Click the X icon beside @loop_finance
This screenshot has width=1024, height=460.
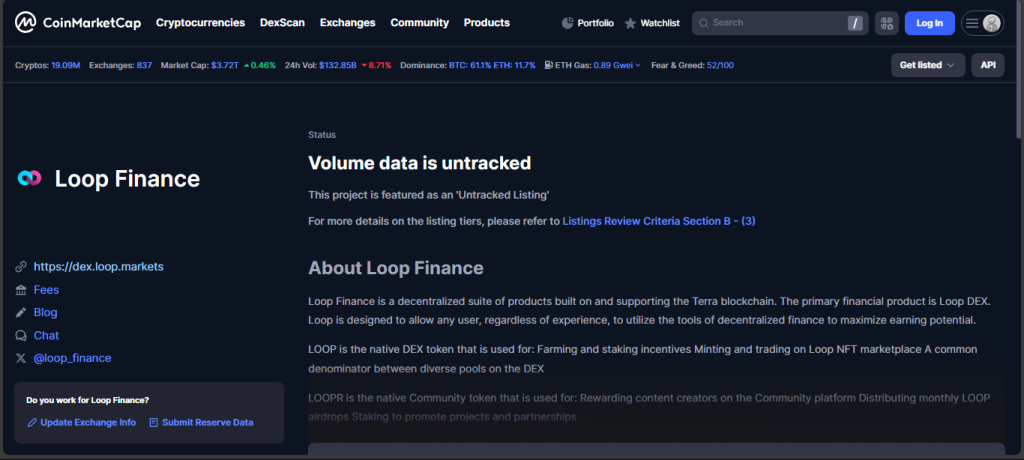click(x=21, y=358)
